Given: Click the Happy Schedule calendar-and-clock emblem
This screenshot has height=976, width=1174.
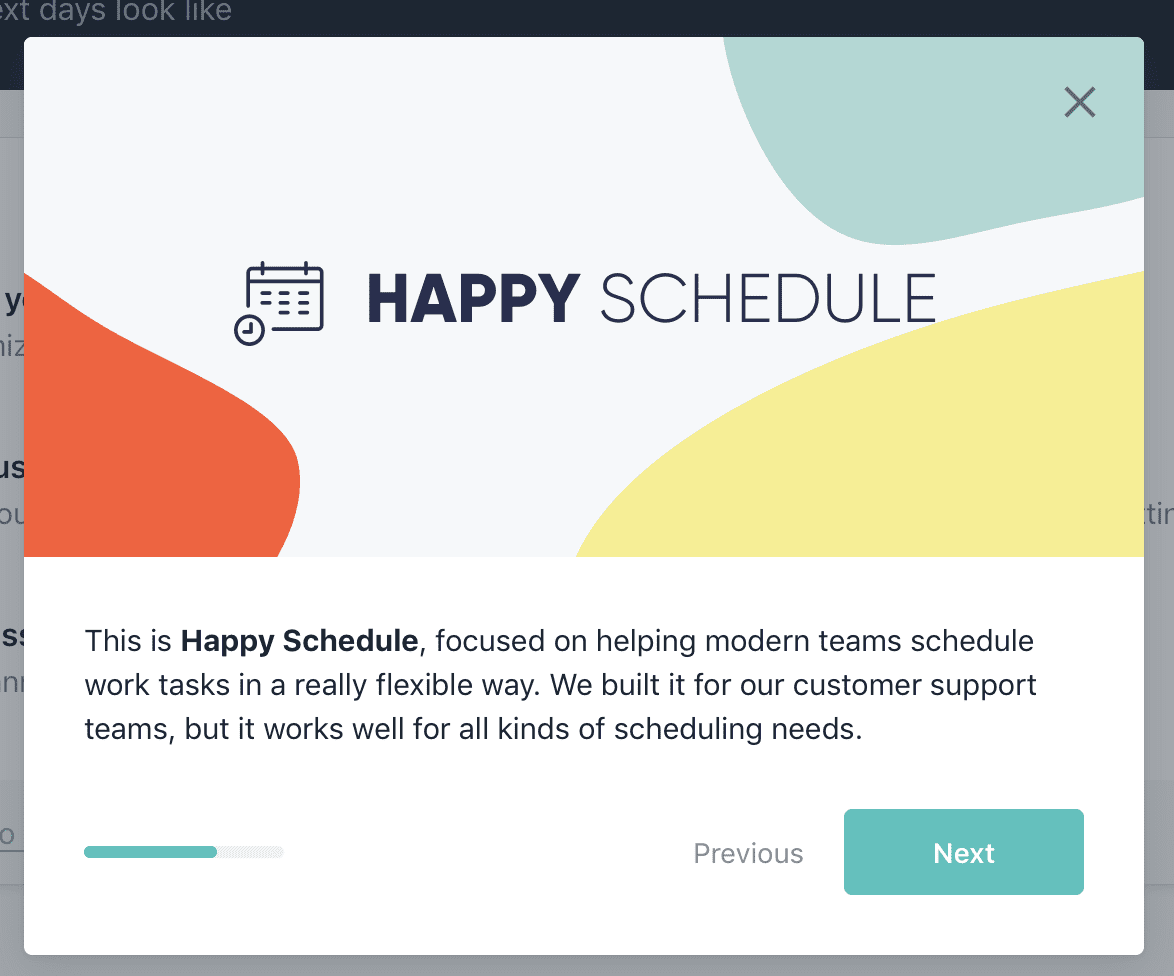Looking at the screenshot, I should point(281,301).
